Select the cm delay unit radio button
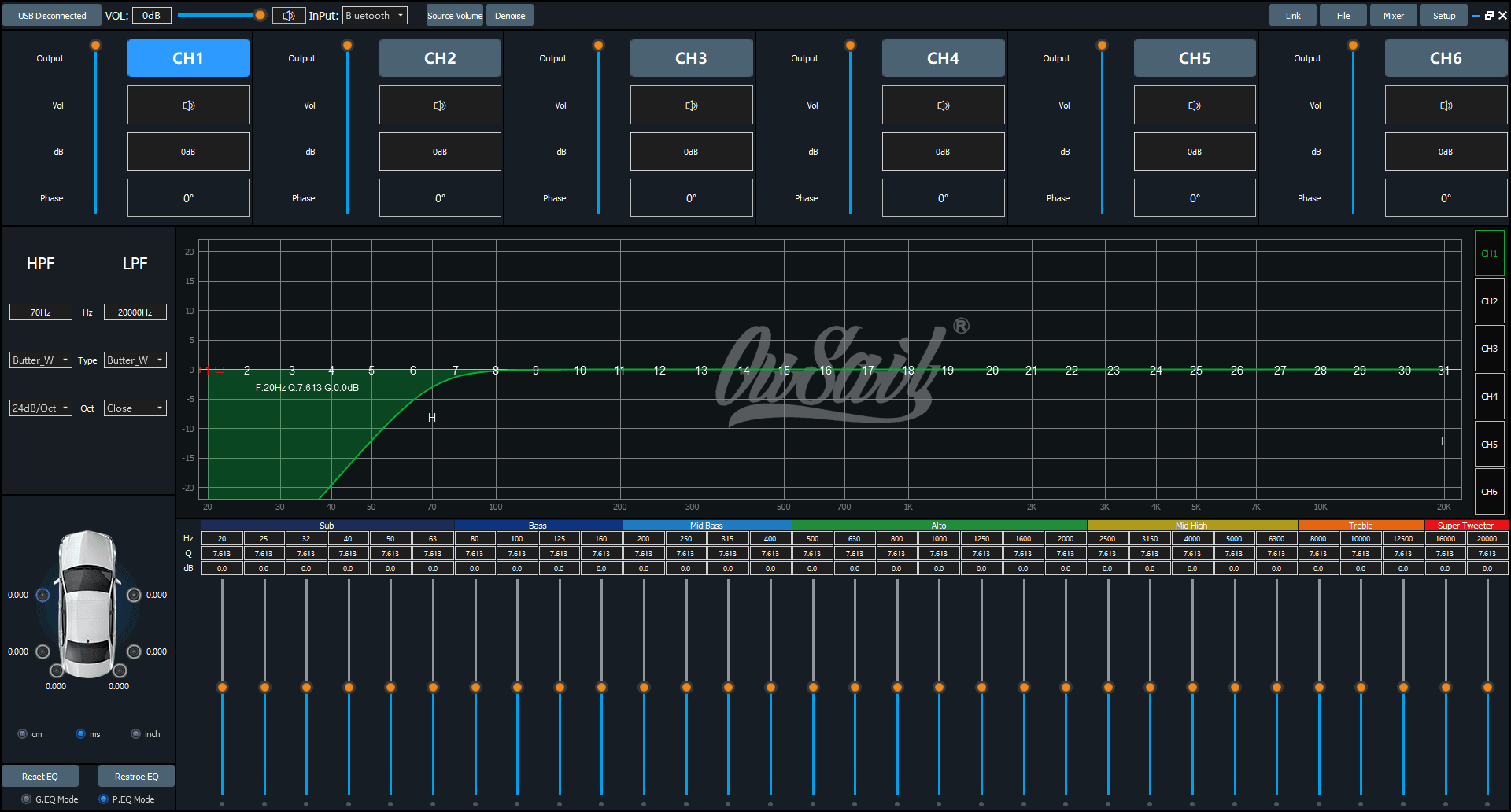The width and height of the screenshot is (1511, 812). [23, 734]
